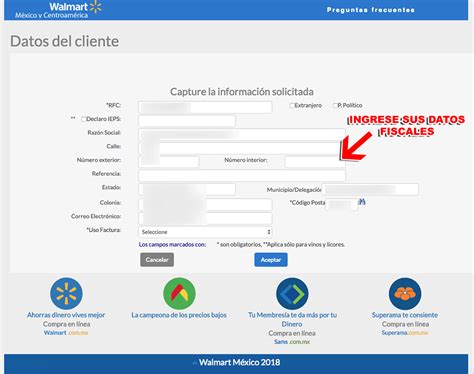The height and width of the screenshot is (374, 474).
Task: Open Ahorras dinero vives mejor link
Action: [66, 315]
